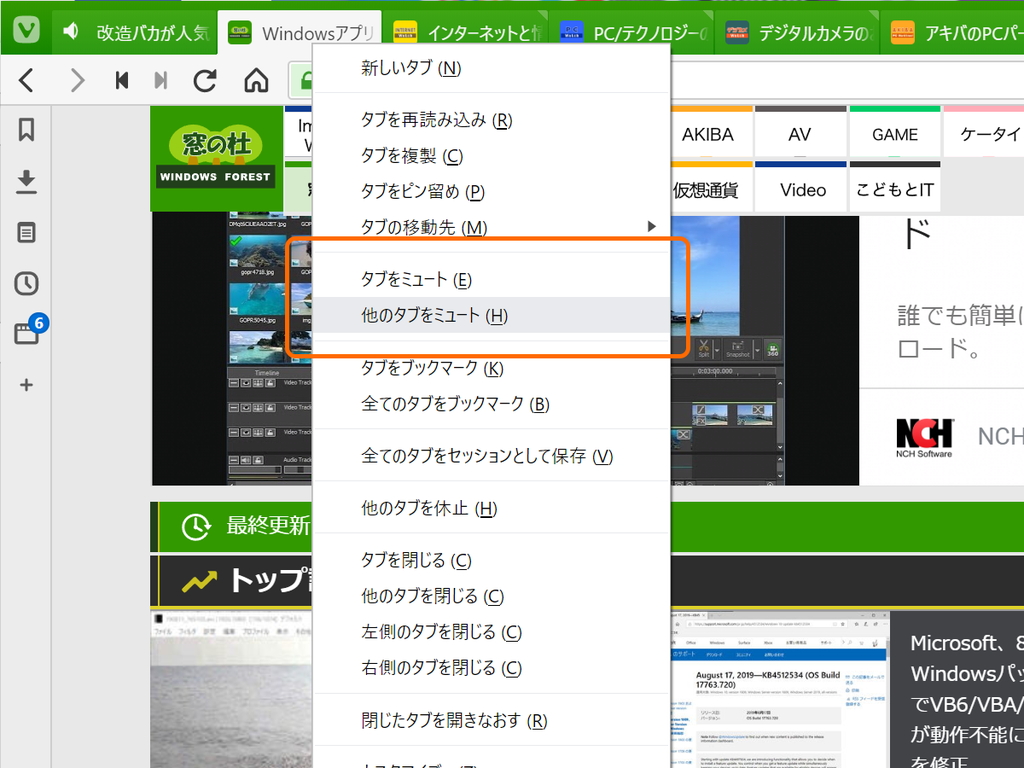Reload the current page
This screenshot has height=768, width=1024.
(x=206, y=80)
